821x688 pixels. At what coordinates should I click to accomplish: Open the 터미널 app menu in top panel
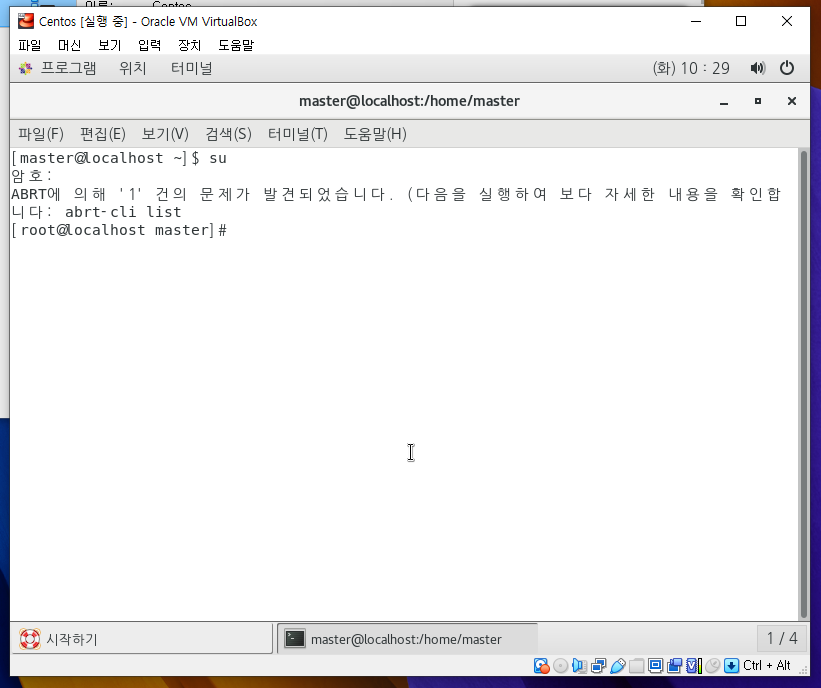click(x=192, y=68)
